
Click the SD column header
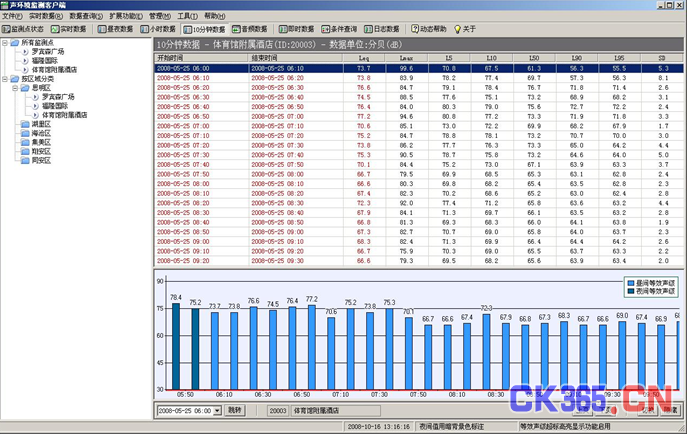coord(662,58)
